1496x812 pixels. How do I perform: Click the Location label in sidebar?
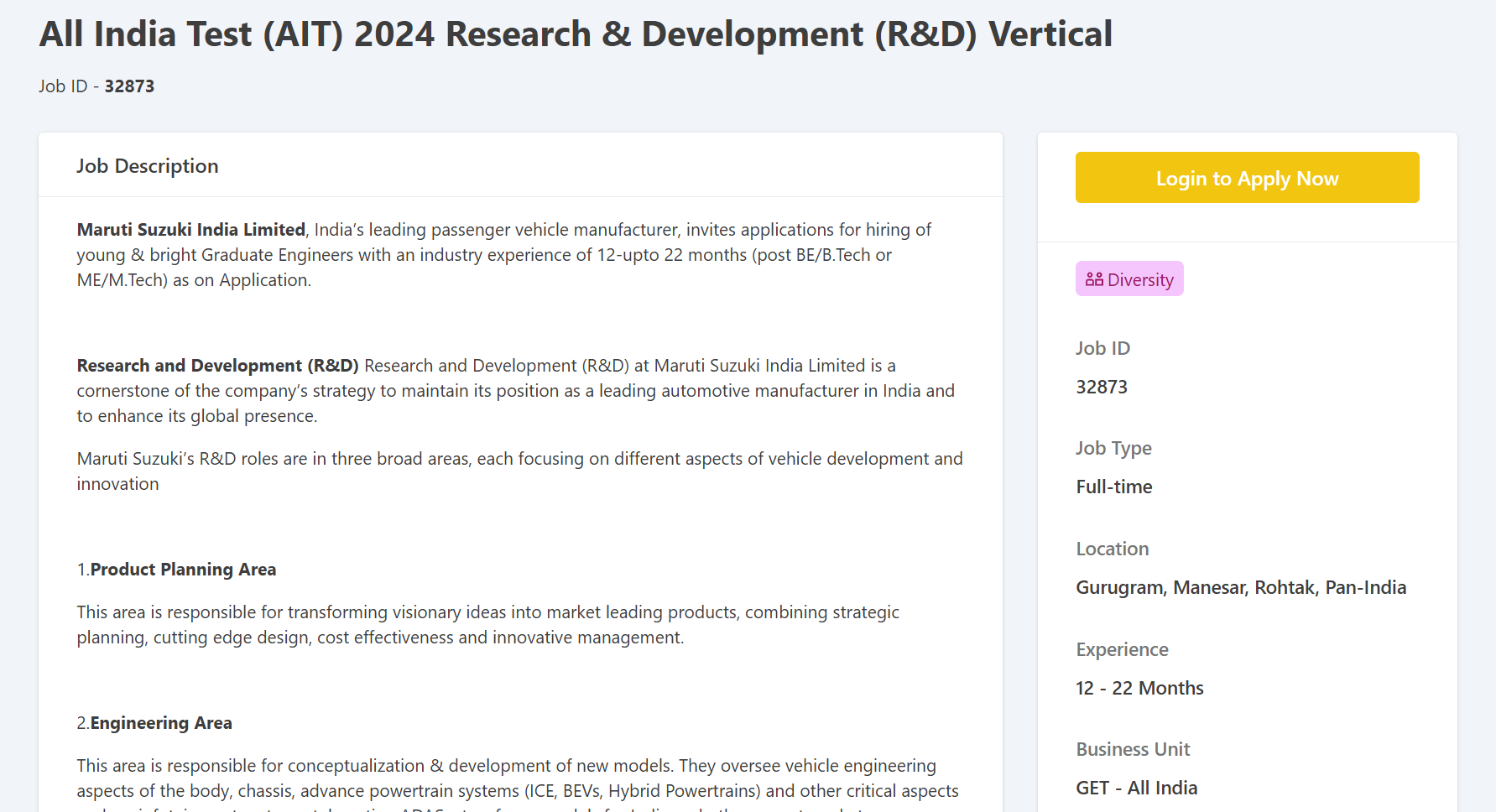tap(1113, 549)
